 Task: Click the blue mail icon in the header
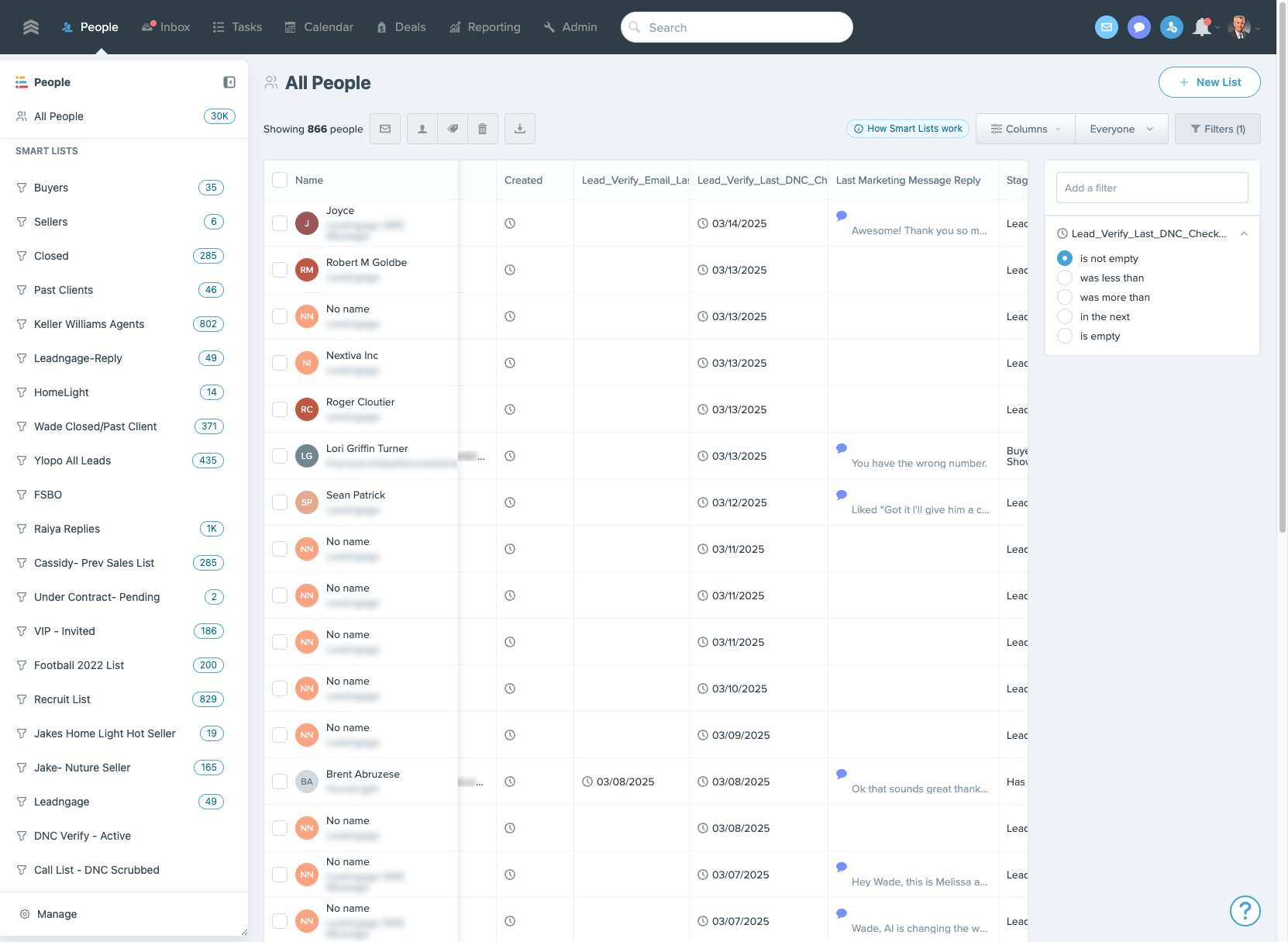click(1107, 27)
